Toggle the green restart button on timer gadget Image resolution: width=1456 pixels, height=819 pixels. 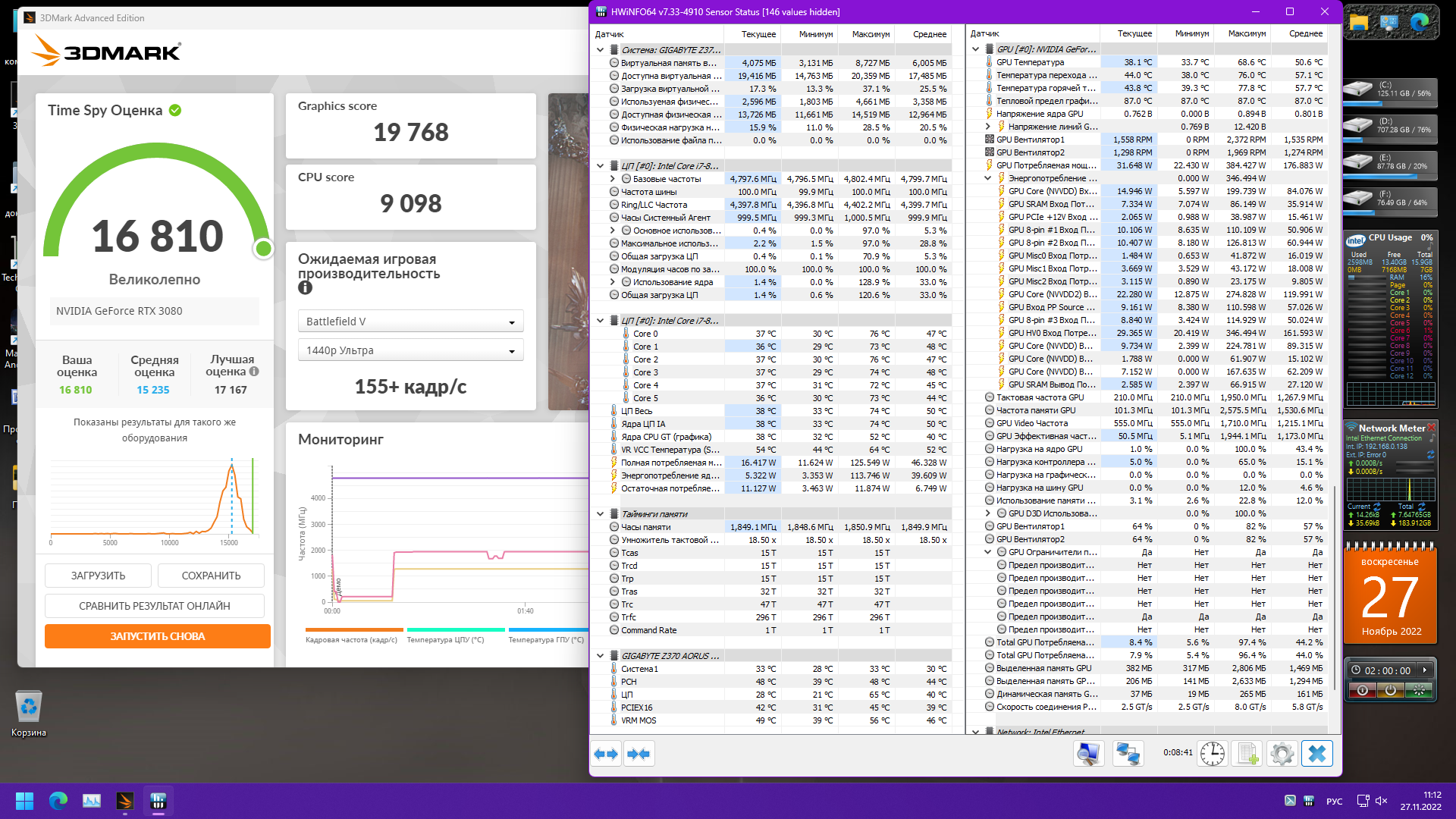1418,690
